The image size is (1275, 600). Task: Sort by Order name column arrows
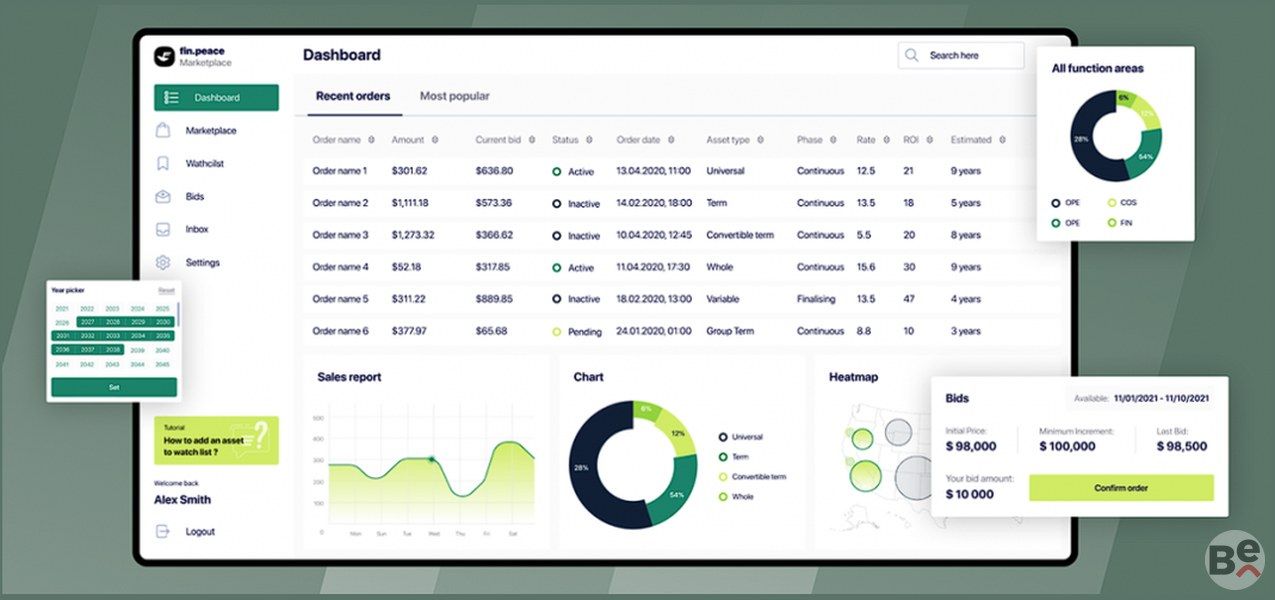pos(371,140)
